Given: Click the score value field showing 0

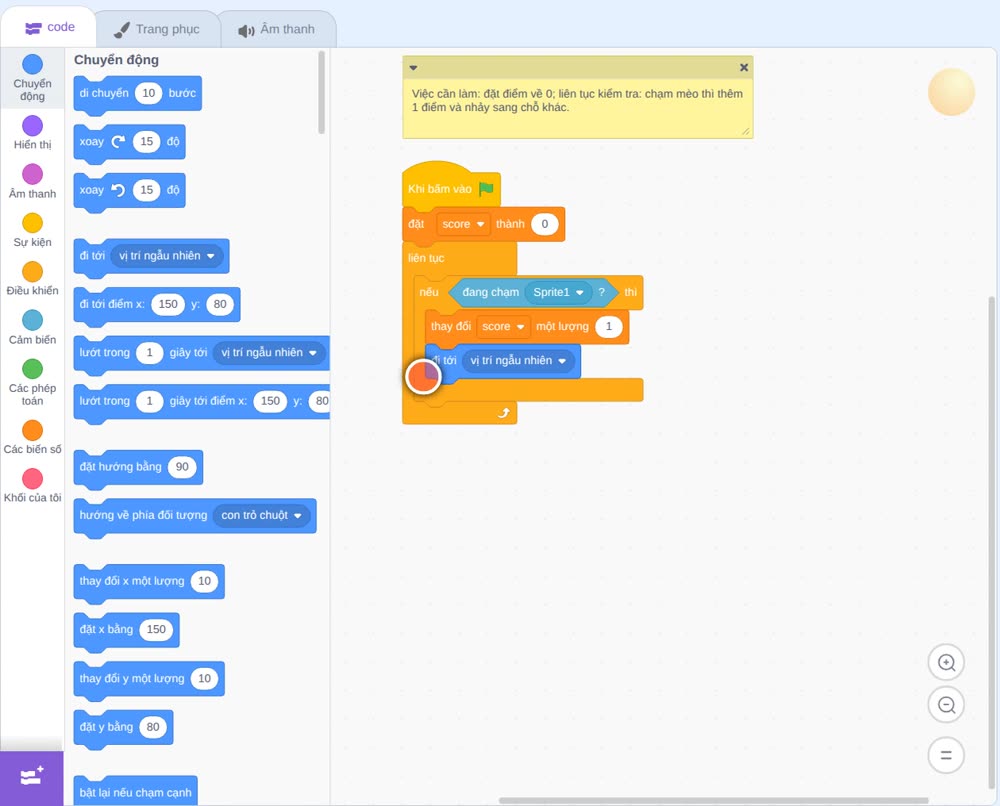Looking at the screenshot, I should [x=545, y=224].
